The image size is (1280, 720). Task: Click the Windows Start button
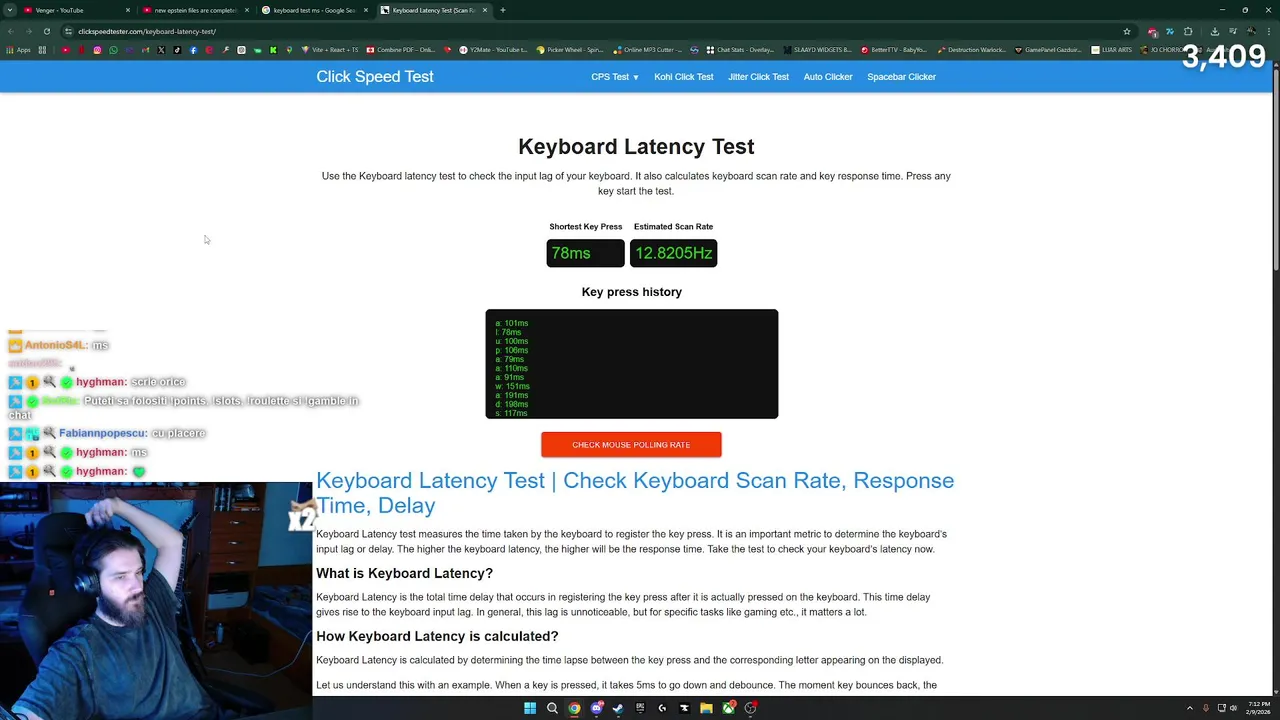530,708
